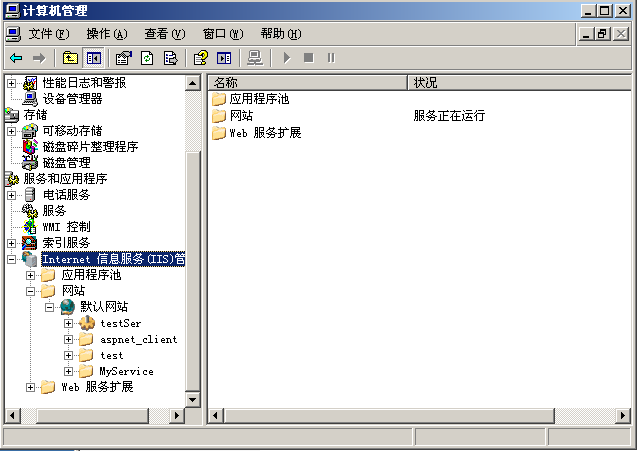
Task: Select 应用程序池 in the right pane list
Action: 259,99
